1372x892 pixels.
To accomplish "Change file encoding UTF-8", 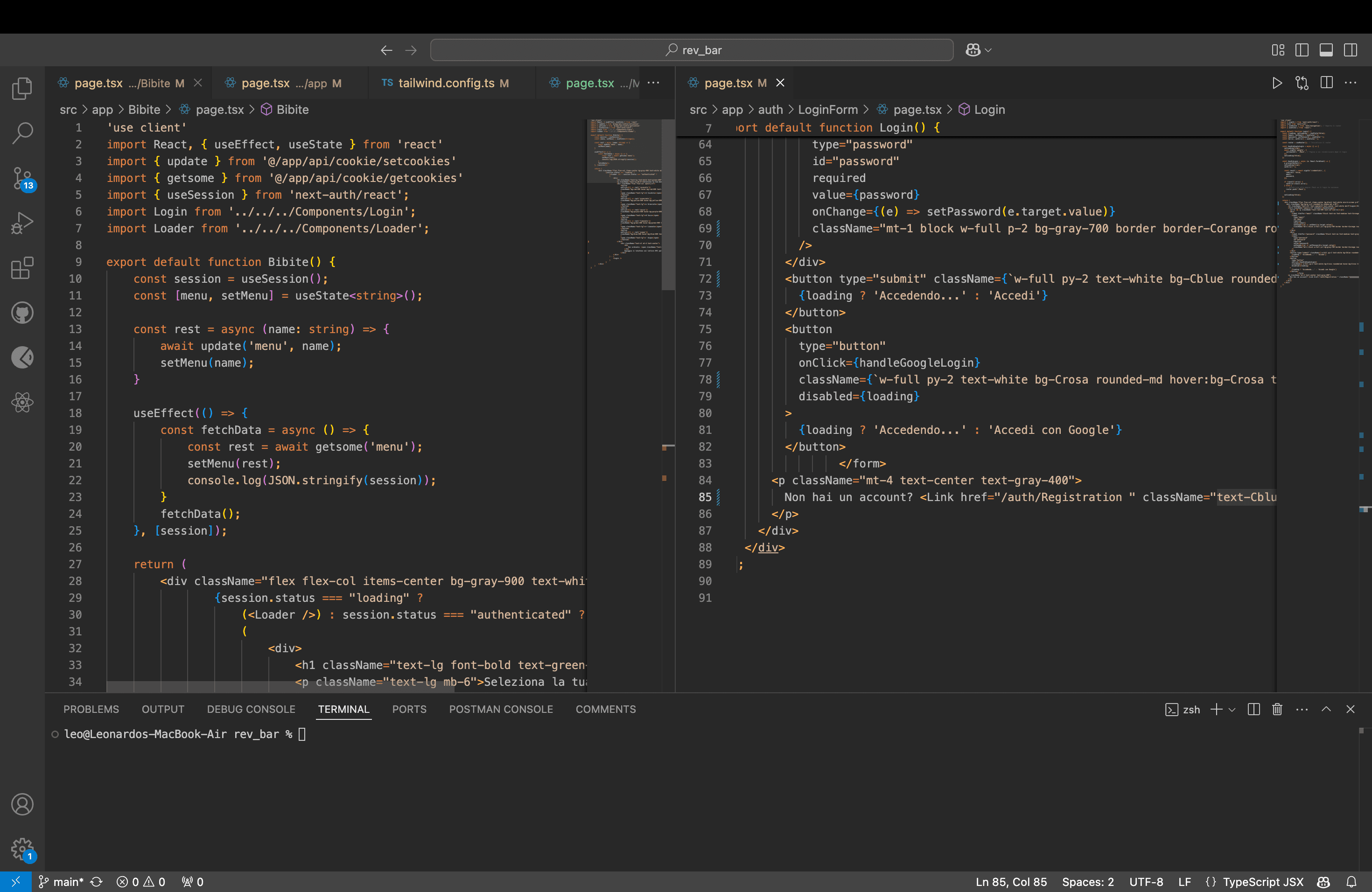I will 1146,882.
